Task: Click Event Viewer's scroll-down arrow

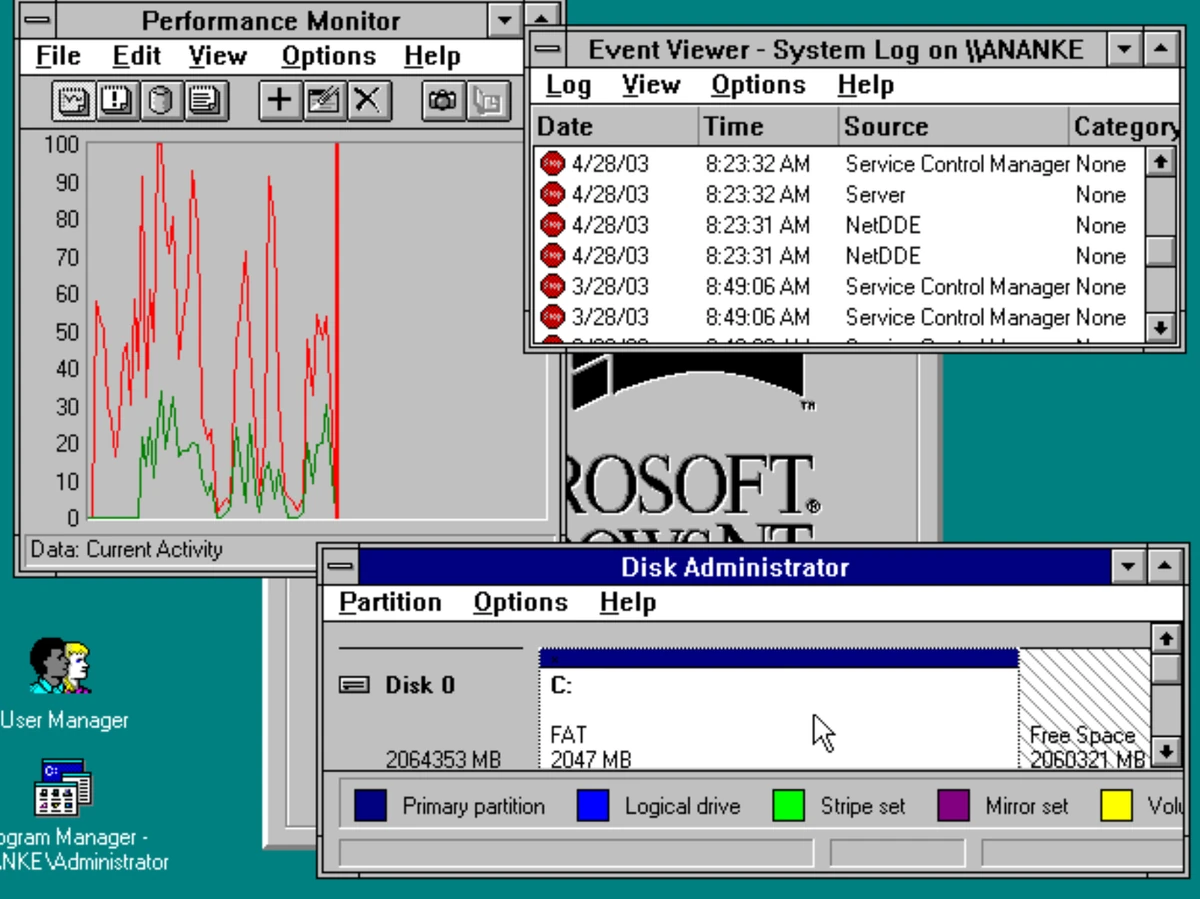Action: tap(1161, 327)
